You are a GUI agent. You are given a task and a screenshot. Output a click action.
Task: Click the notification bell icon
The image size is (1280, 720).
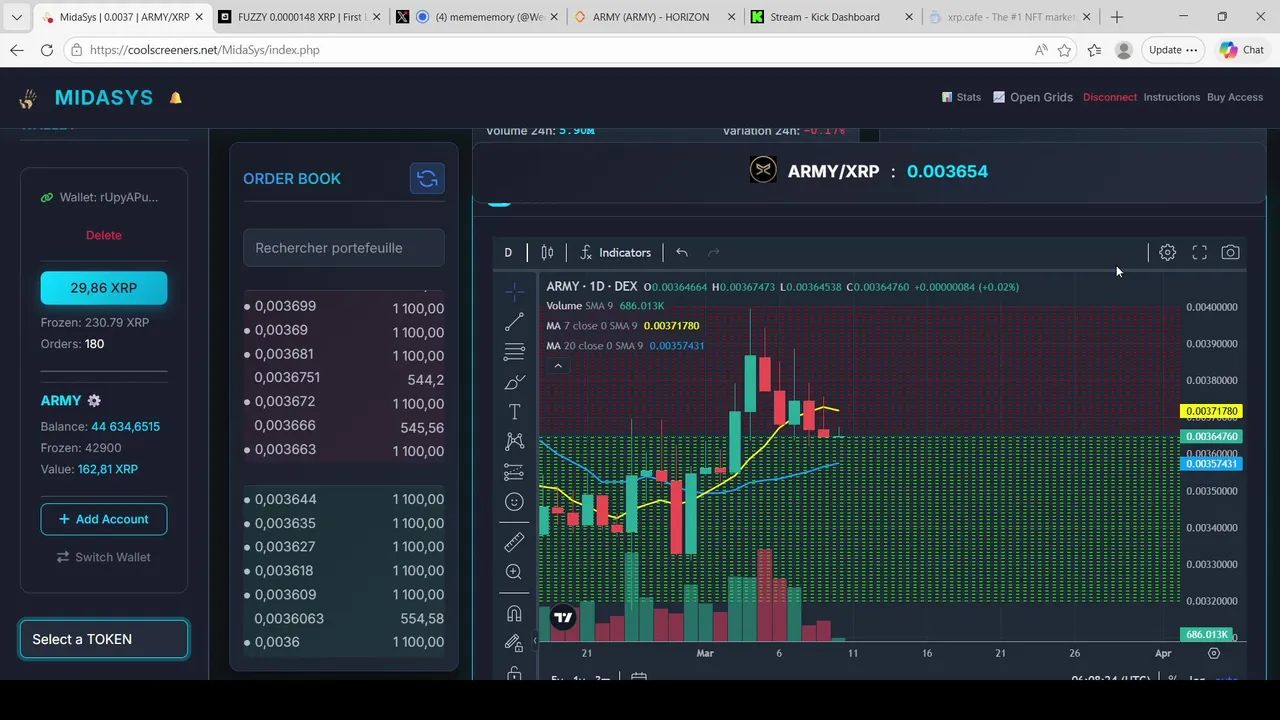click(176, 98)
